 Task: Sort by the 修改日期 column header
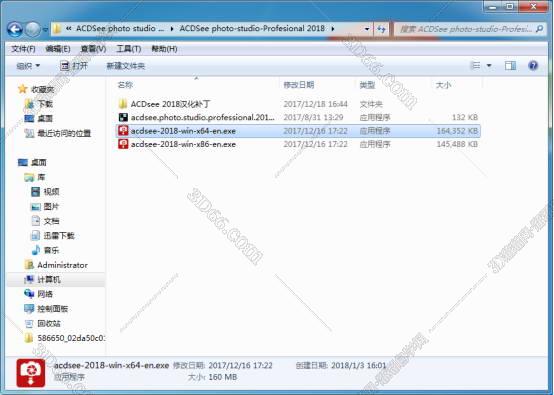(299, 85)
